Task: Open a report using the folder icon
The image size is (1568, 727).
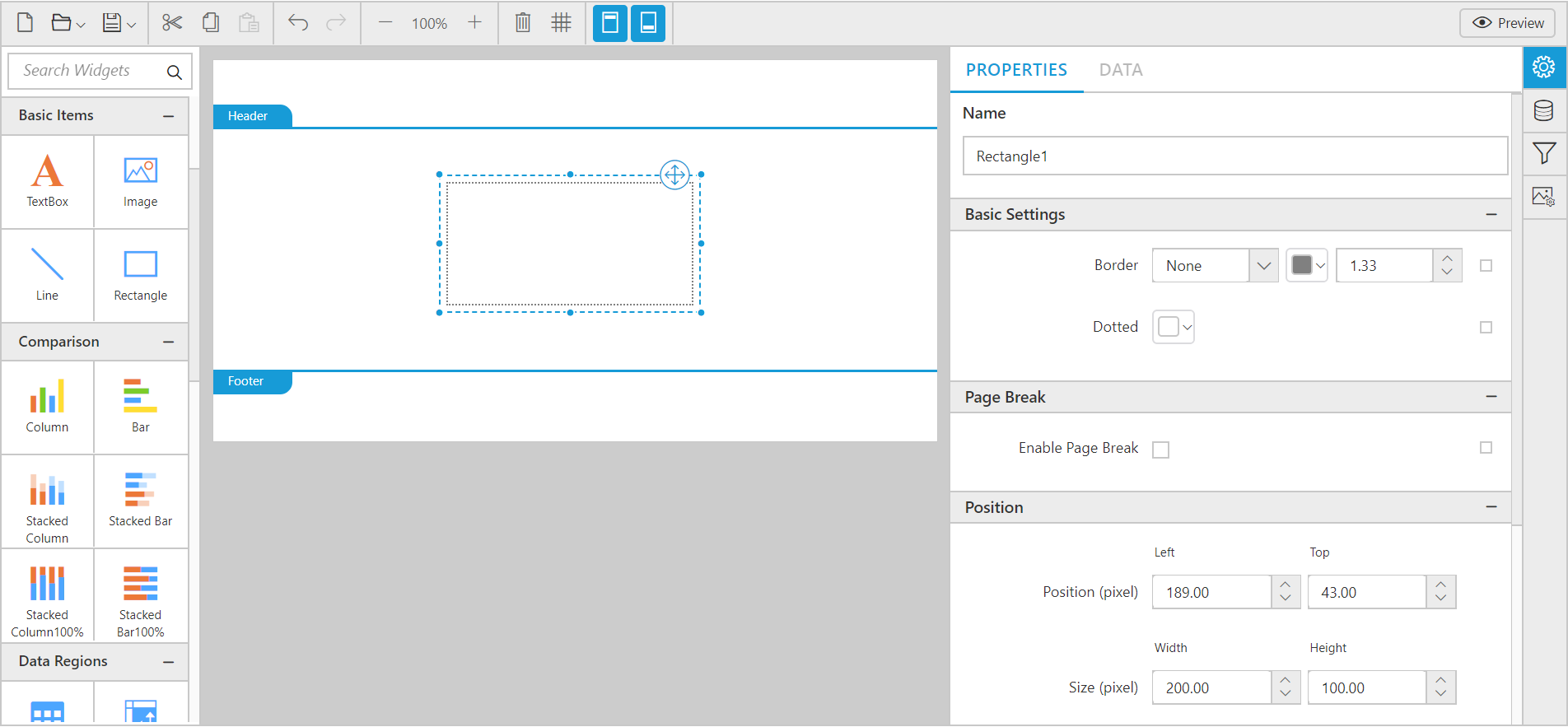Action: click(x=61, y=22)
